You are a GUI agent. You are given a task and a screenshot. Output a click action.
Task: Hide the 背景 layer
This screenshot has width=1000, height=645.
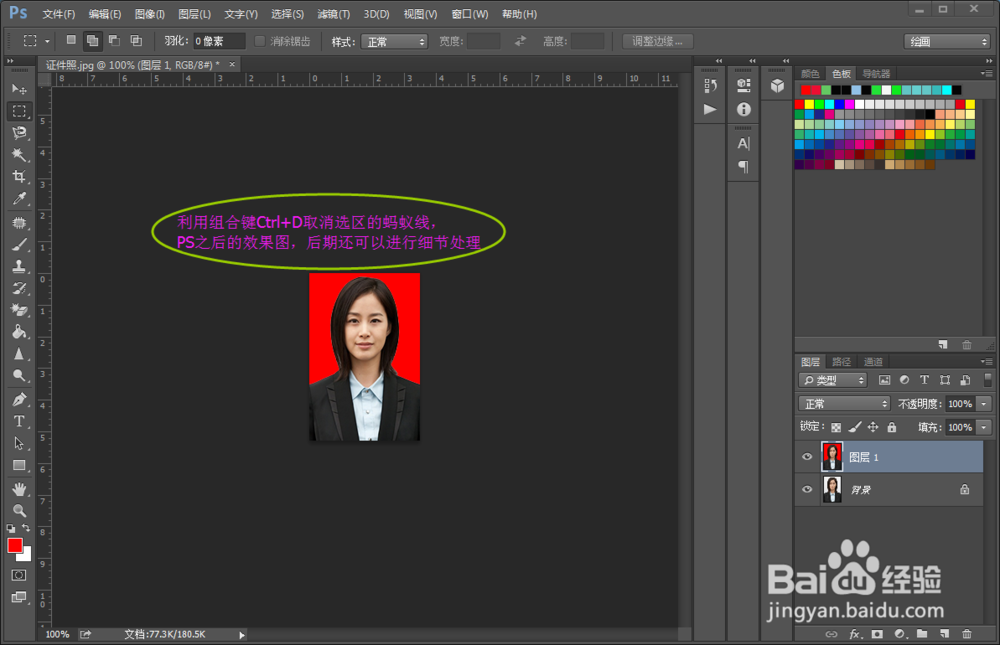(807, 489)
